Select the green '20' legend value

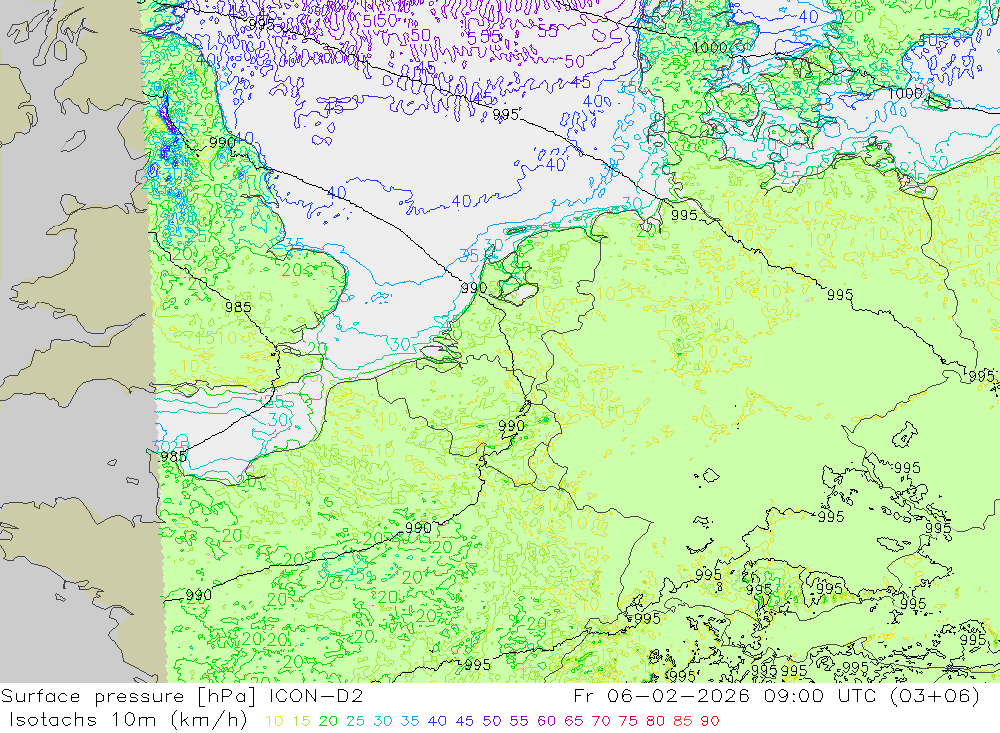(328, 721)
